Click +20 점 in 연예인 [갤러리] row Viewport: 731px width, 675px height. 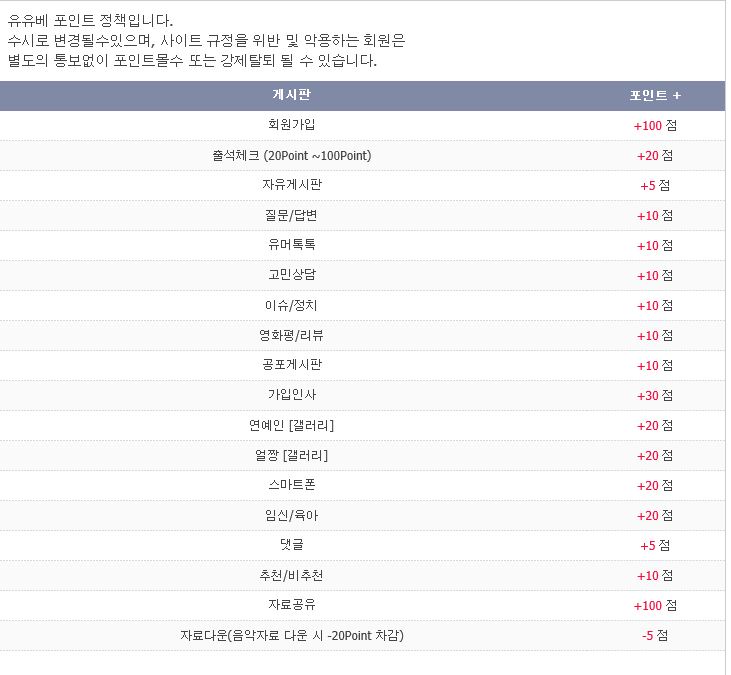655,426
